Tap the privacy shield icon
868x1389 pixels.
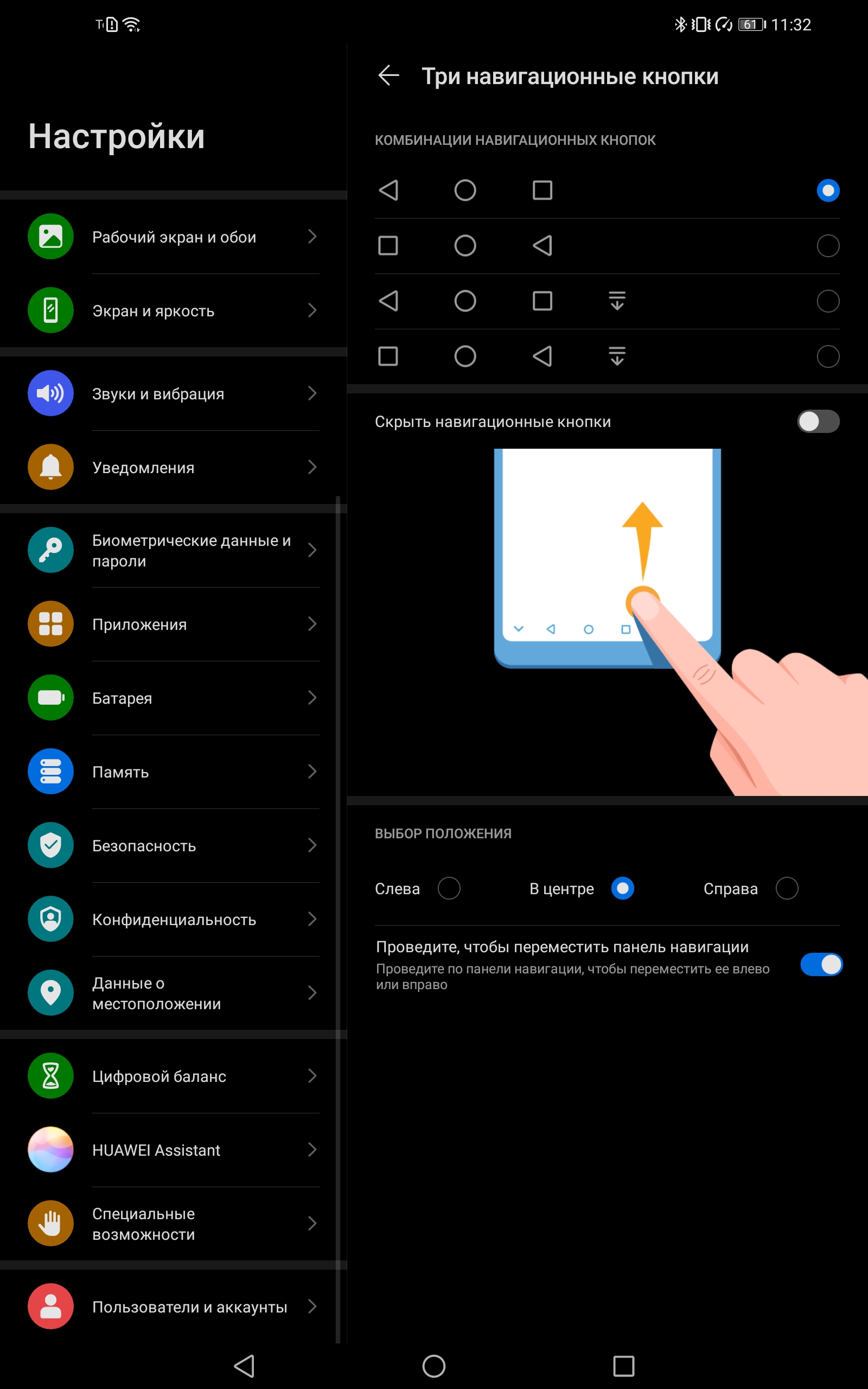pos(50,919)
